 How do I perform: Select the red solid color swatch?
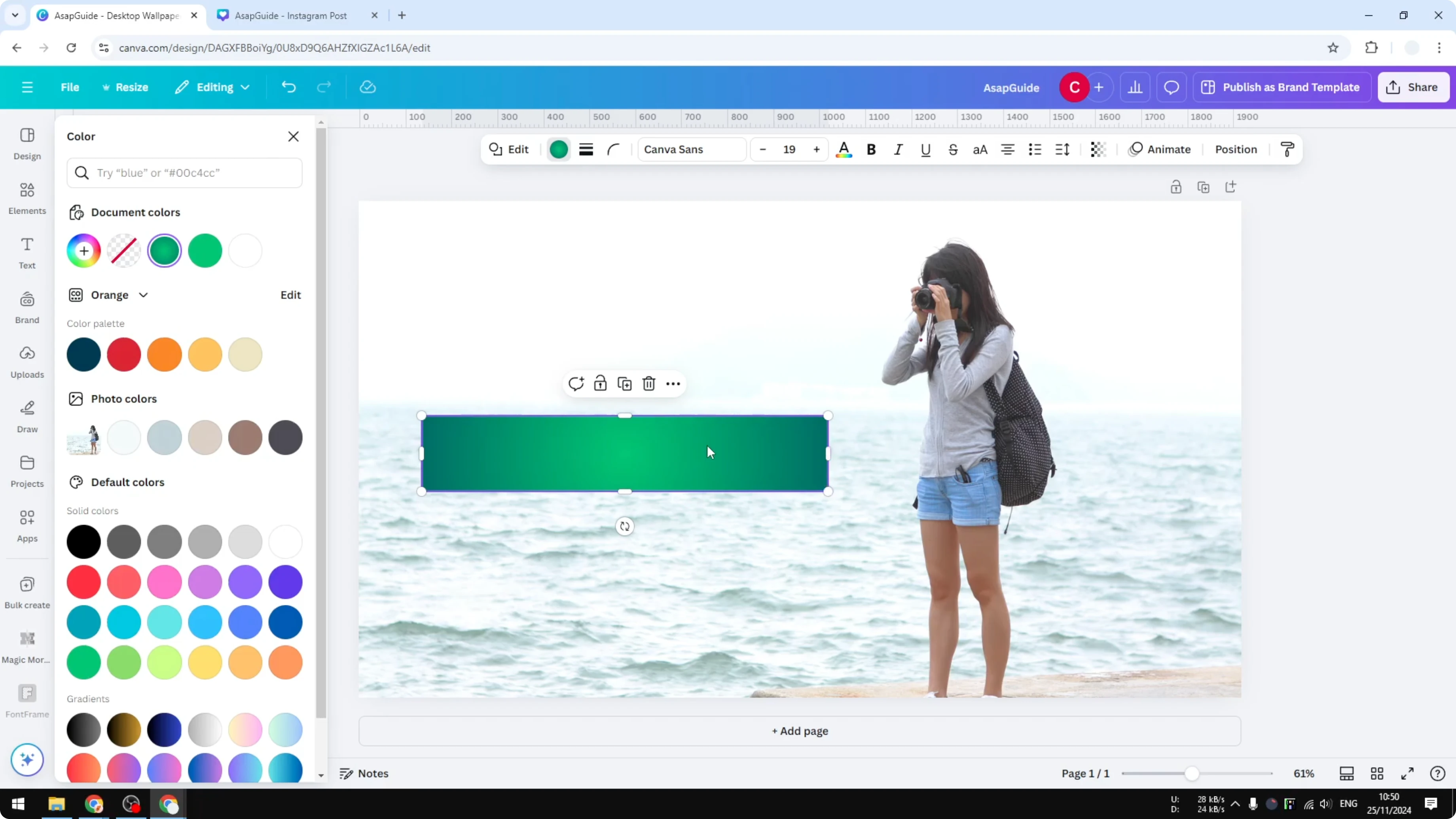83,582
